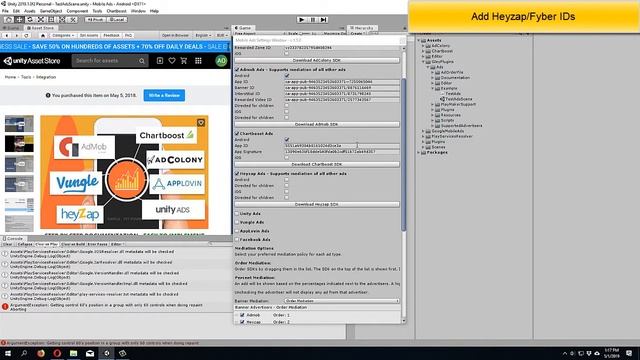
Task: Toggle Android checkbox under Admob Ads
Action: point(287,76)
